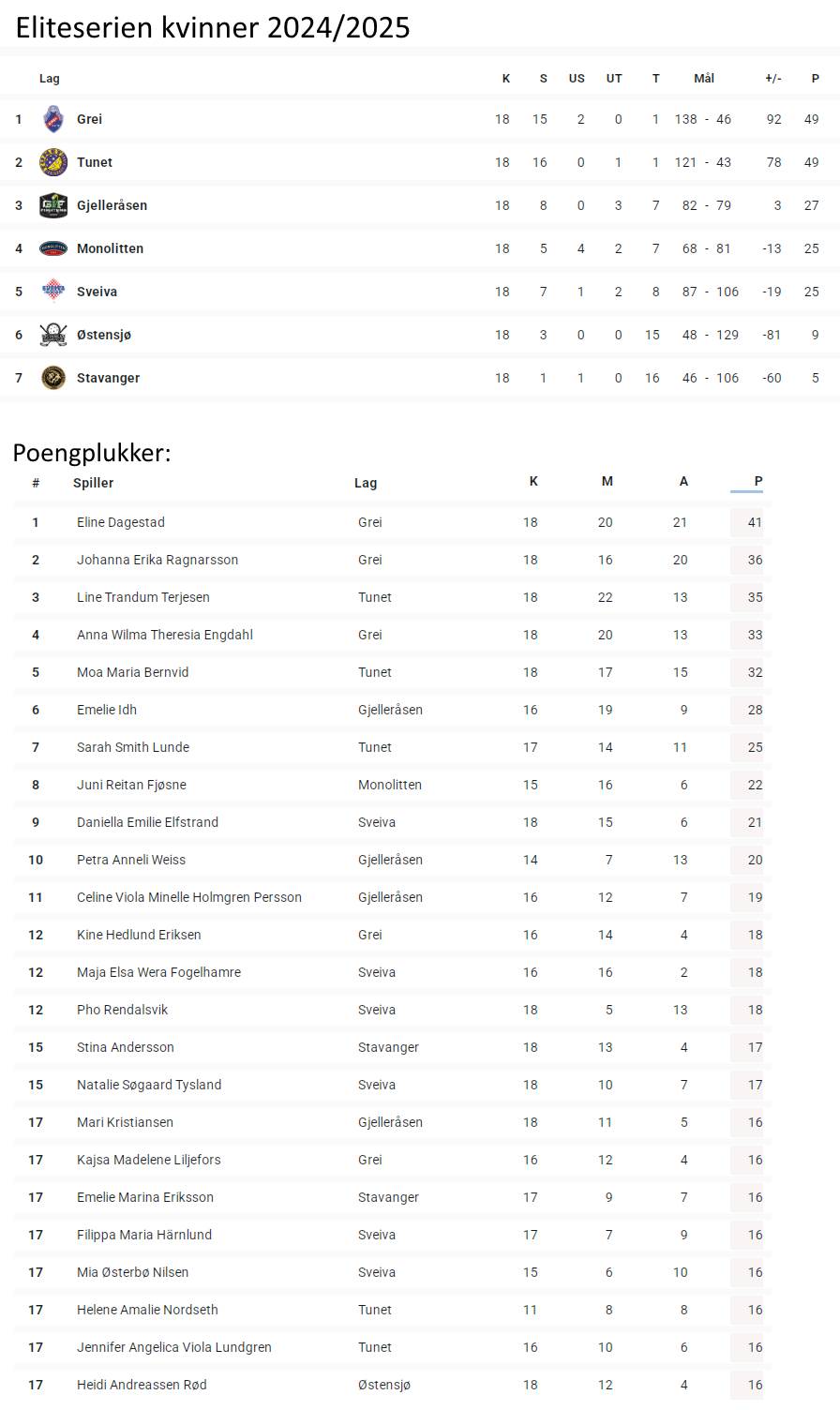This screenshot has width=840, height=1410.
Task: Open player Heidi Andreassen Rød
Action: (x=142, y=1385)
